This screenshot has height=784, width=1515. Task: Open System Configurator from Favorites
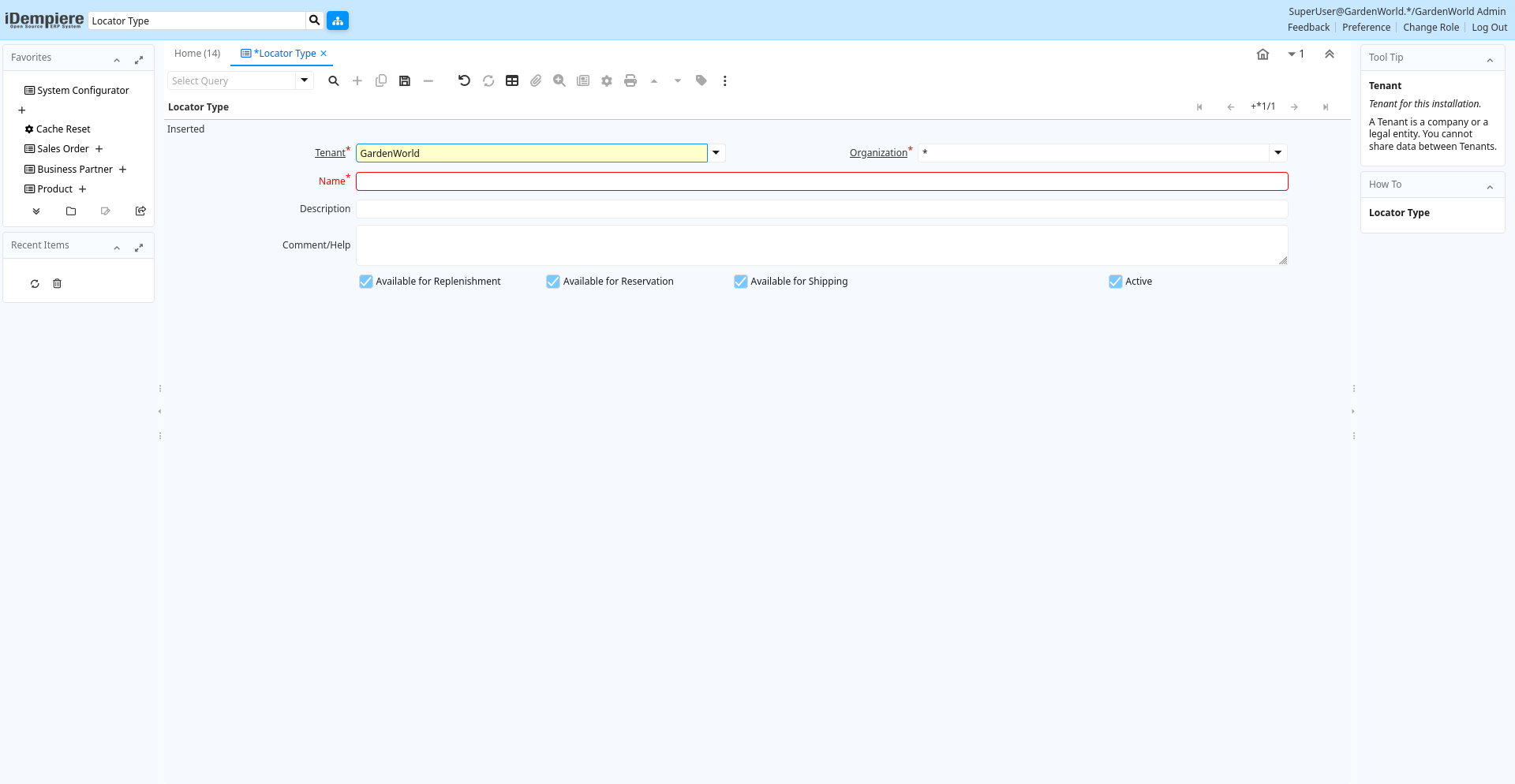tap(83, 91)
